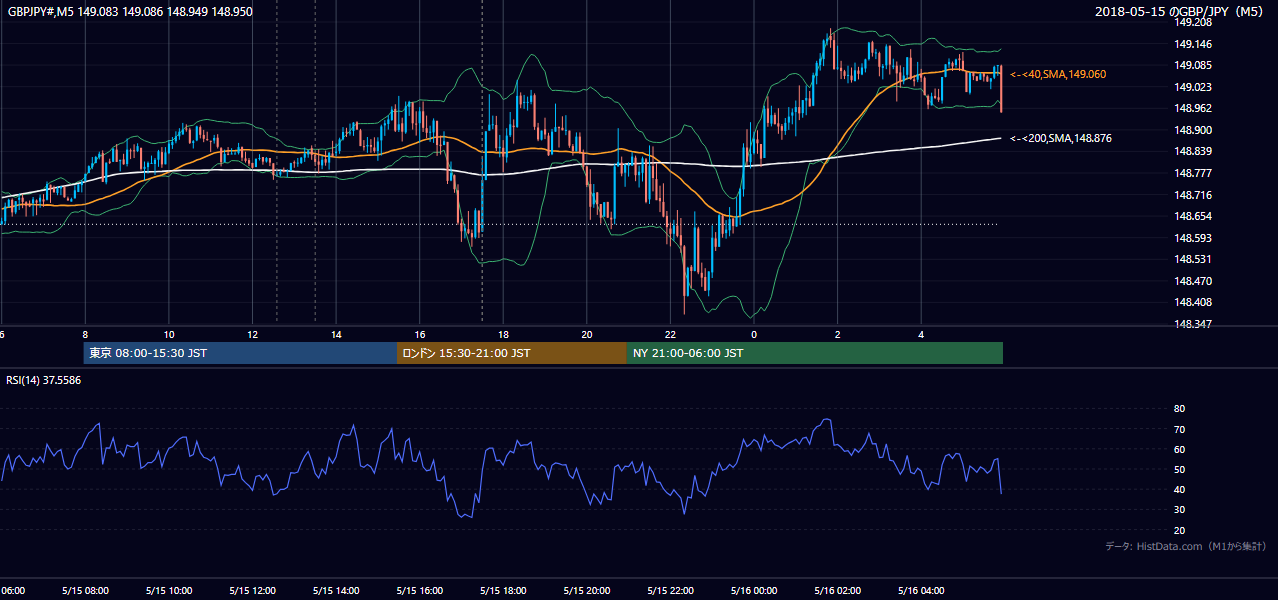
Task: Click bottom date label 5/15 22:00
Action: point(670,590)
